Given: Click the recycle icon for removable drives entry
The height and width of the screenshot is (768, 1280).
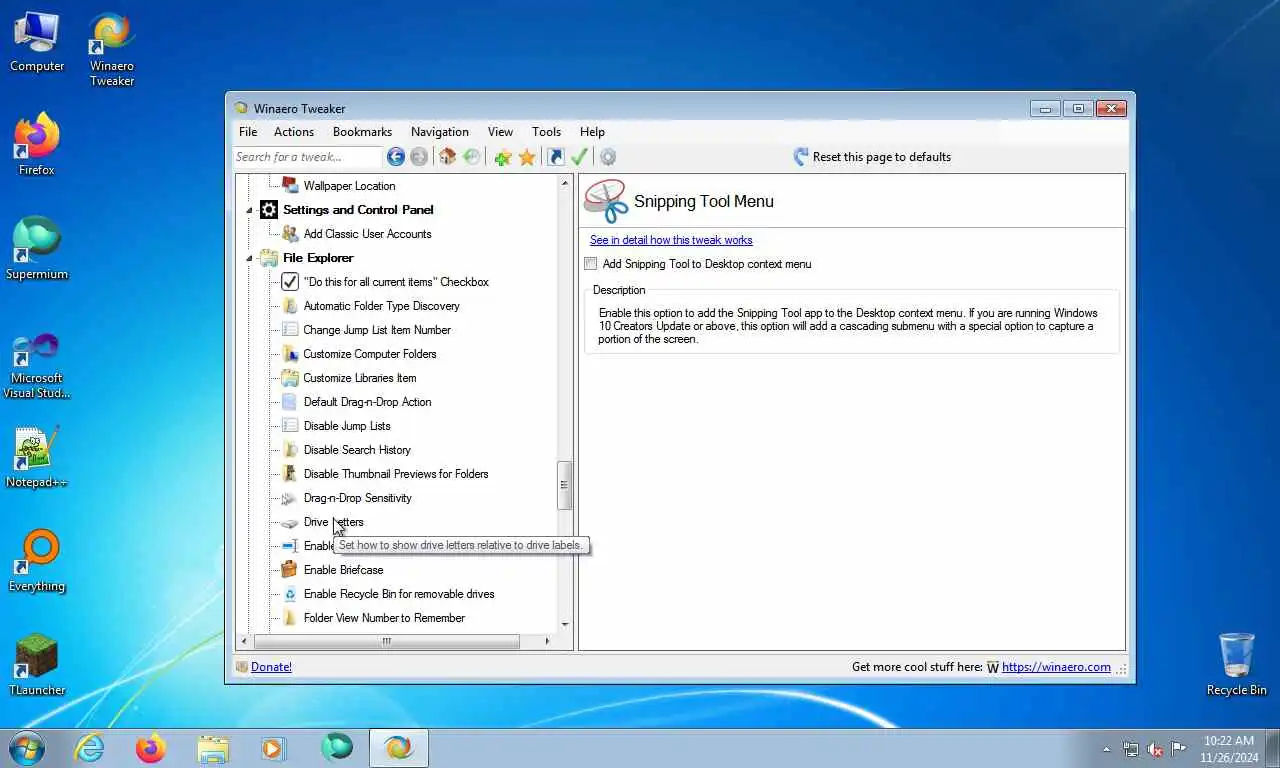Looking at the screenshot, I should pos(290,593).
